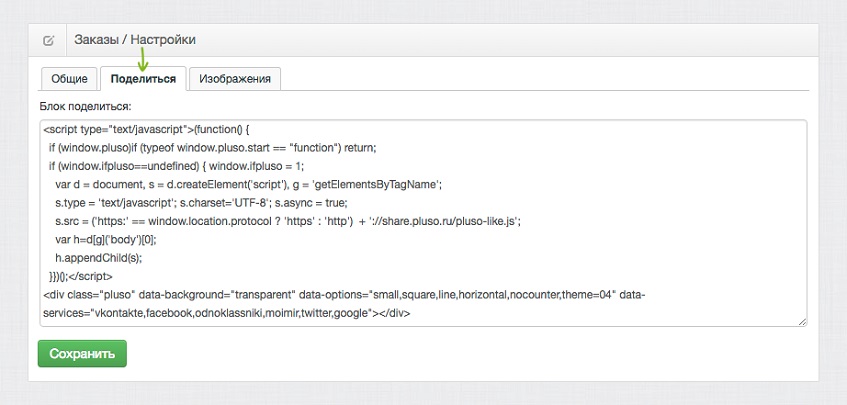Click the line with services="vkontakte,facebook

pyautogui.click(x=227, y=313)
